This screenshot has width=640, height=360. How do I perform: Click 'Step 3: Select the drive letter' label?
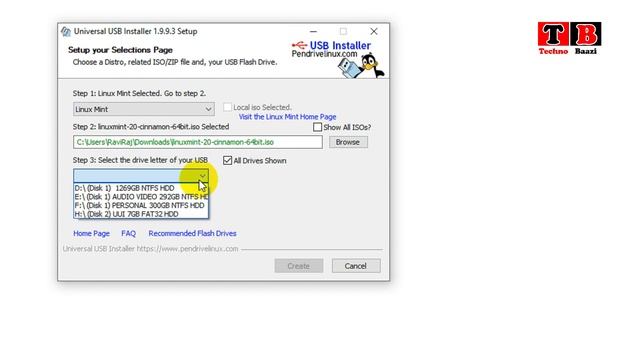(140, 160)
